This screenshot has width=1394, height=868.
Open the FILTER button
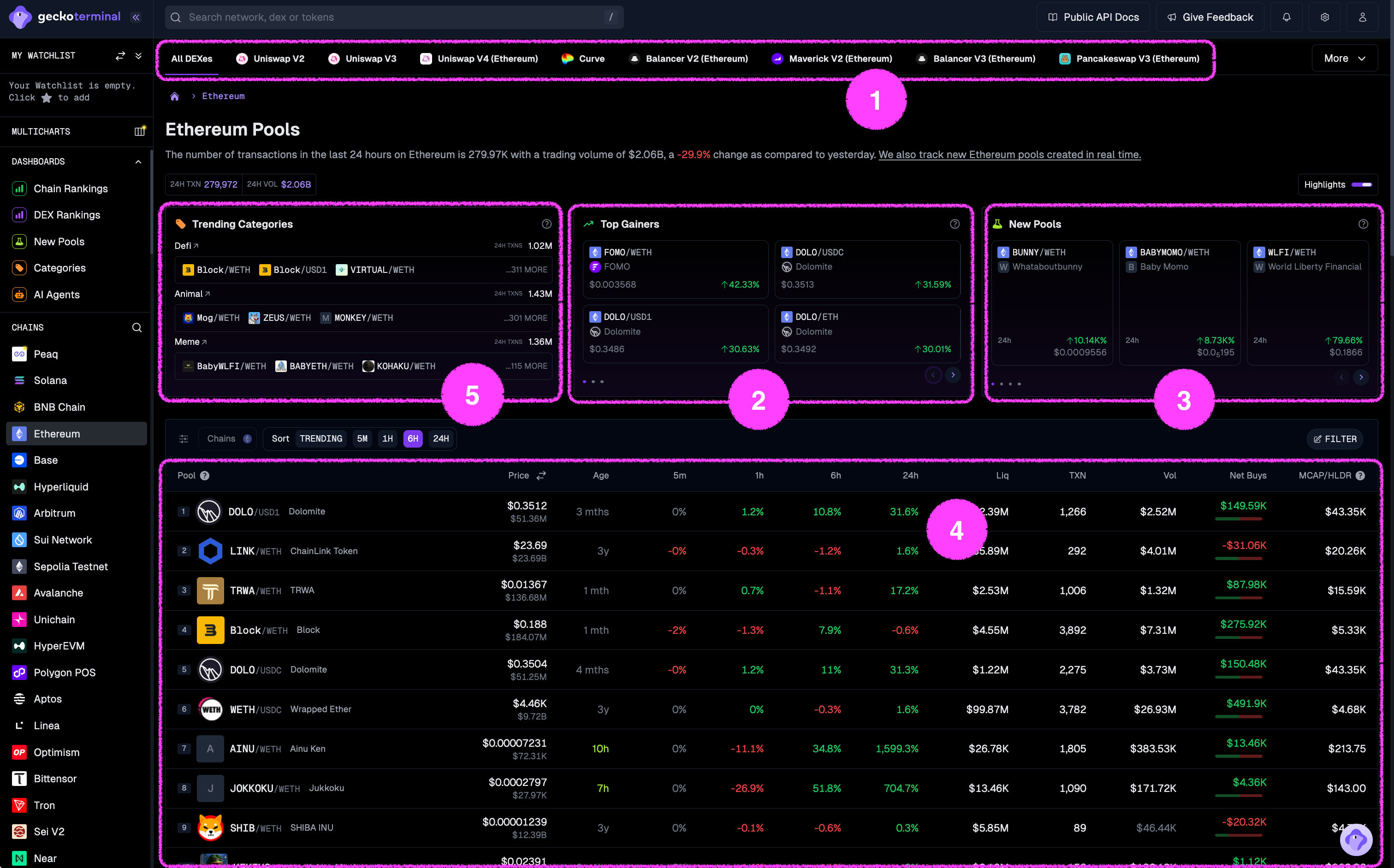1335,438
